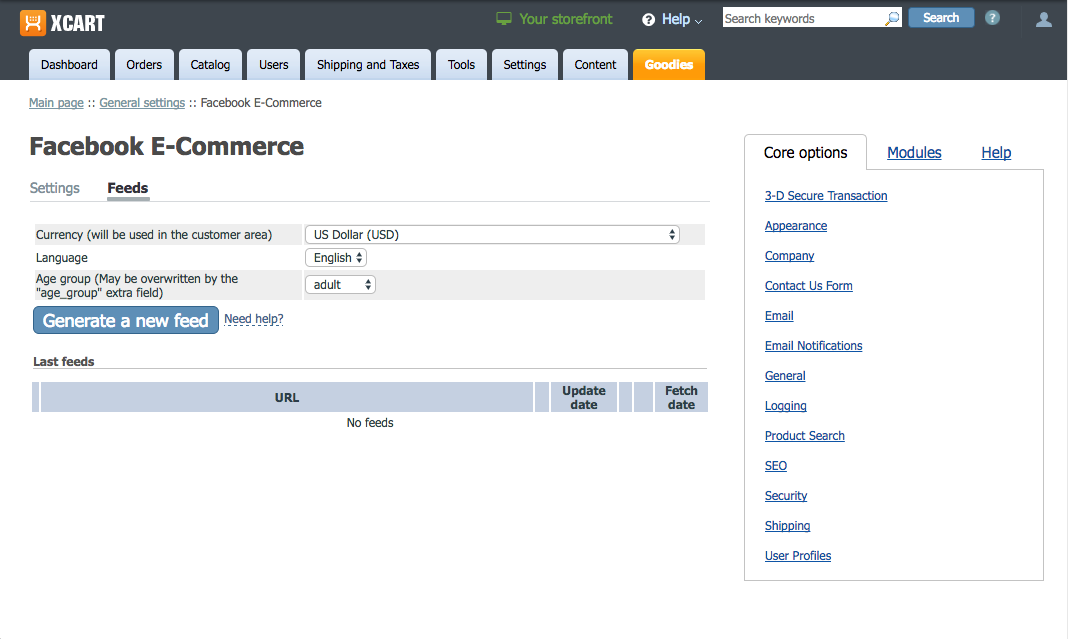Open the Dashboard menu tab
This screenshot has width=1068, height=639.
coord(69,65)
